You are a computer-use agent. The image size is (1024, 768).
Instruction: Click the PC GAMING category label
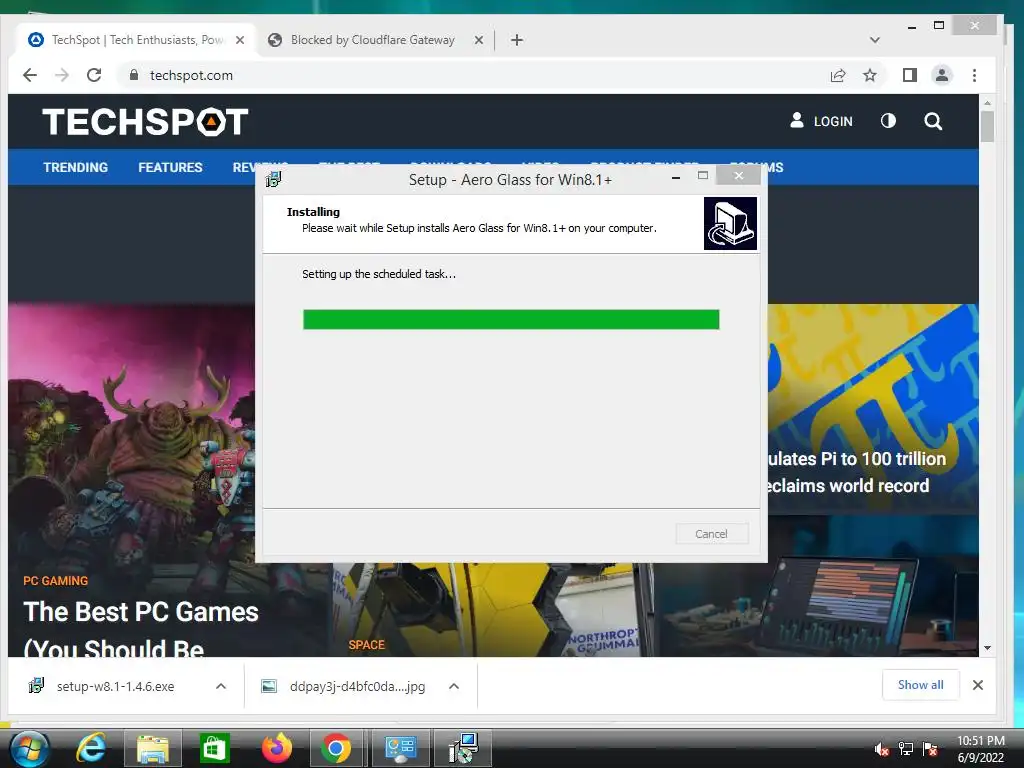pos(56,581)
